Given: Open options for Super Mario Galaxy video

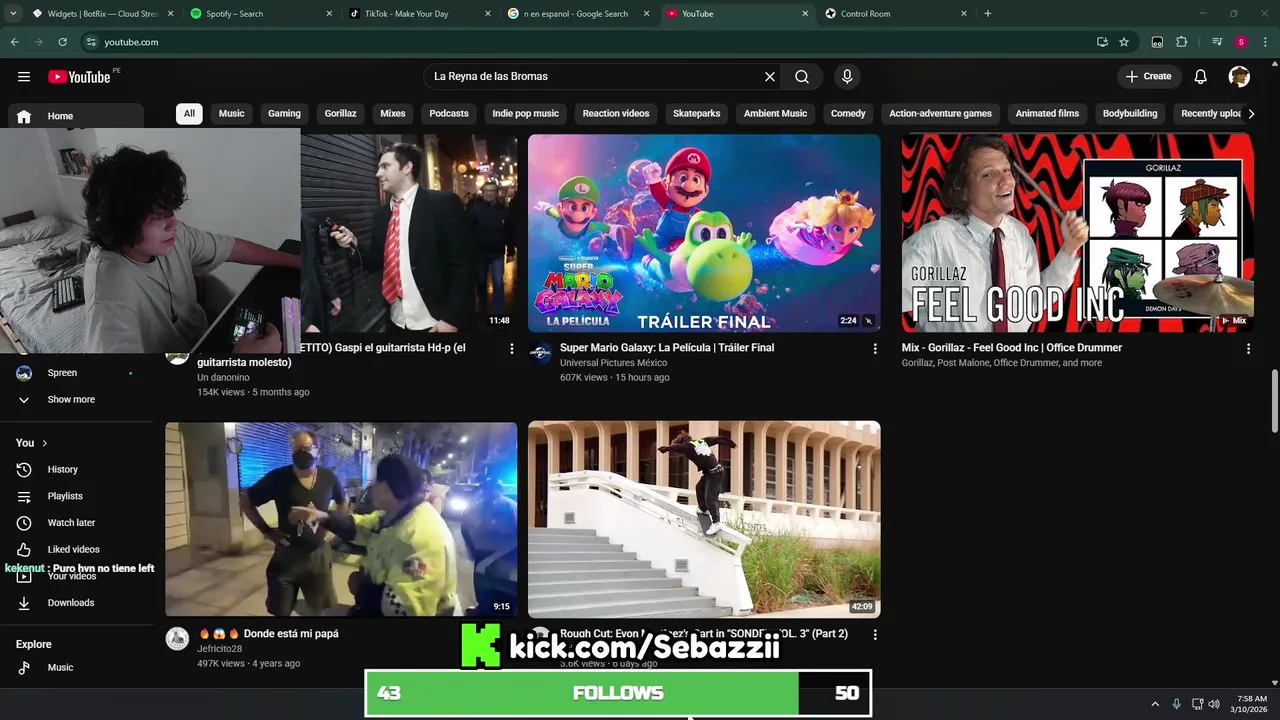Looking at the screenshot, I should (875, 349).
